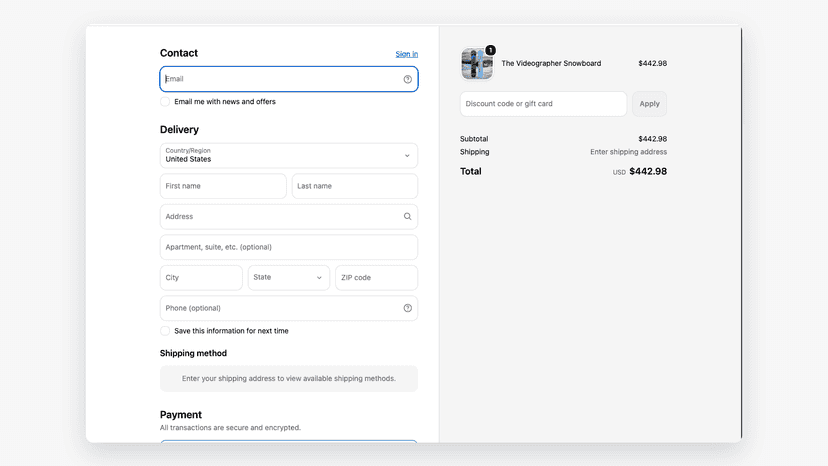Click the Apply discount button
The width and height of the screenshot is (828, 466).
tap(650, 104)
